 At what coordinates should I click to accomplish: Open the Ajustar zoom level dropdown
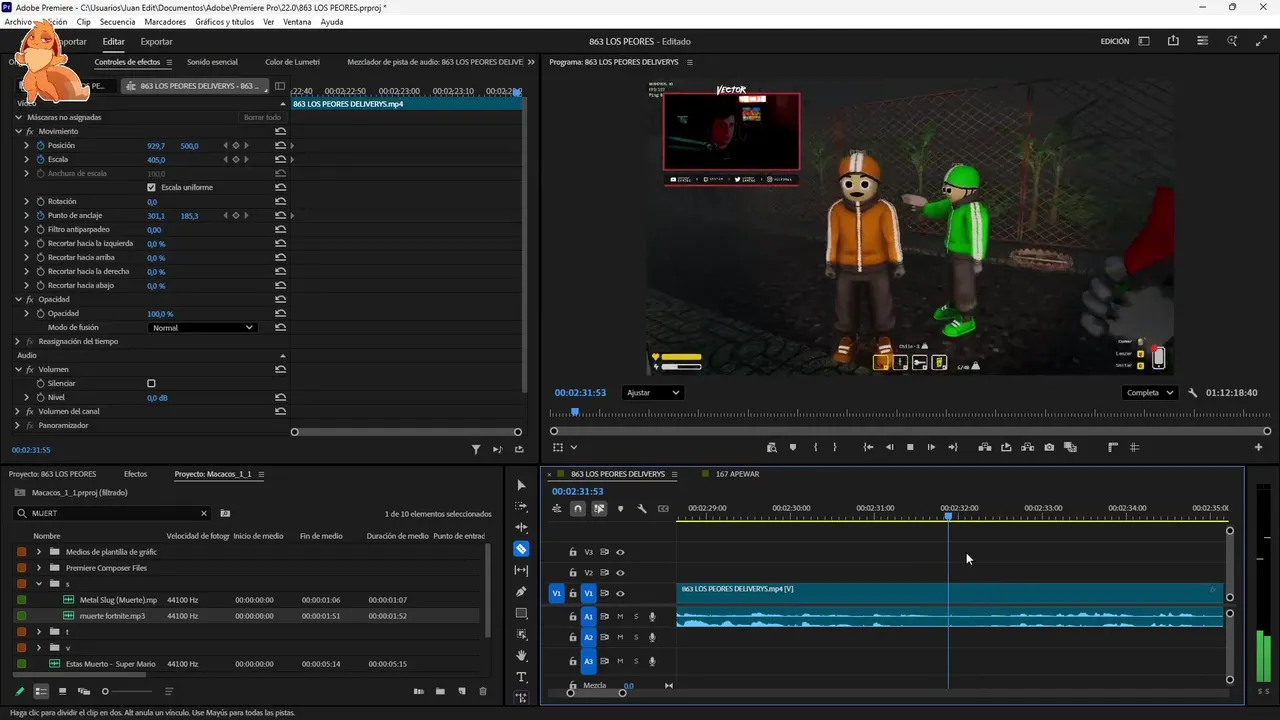652,393
